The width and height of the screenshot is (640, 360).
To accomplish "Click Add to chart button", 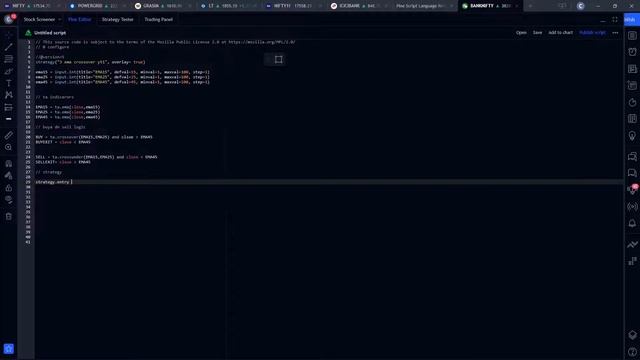I will click(x=560, y=33).
